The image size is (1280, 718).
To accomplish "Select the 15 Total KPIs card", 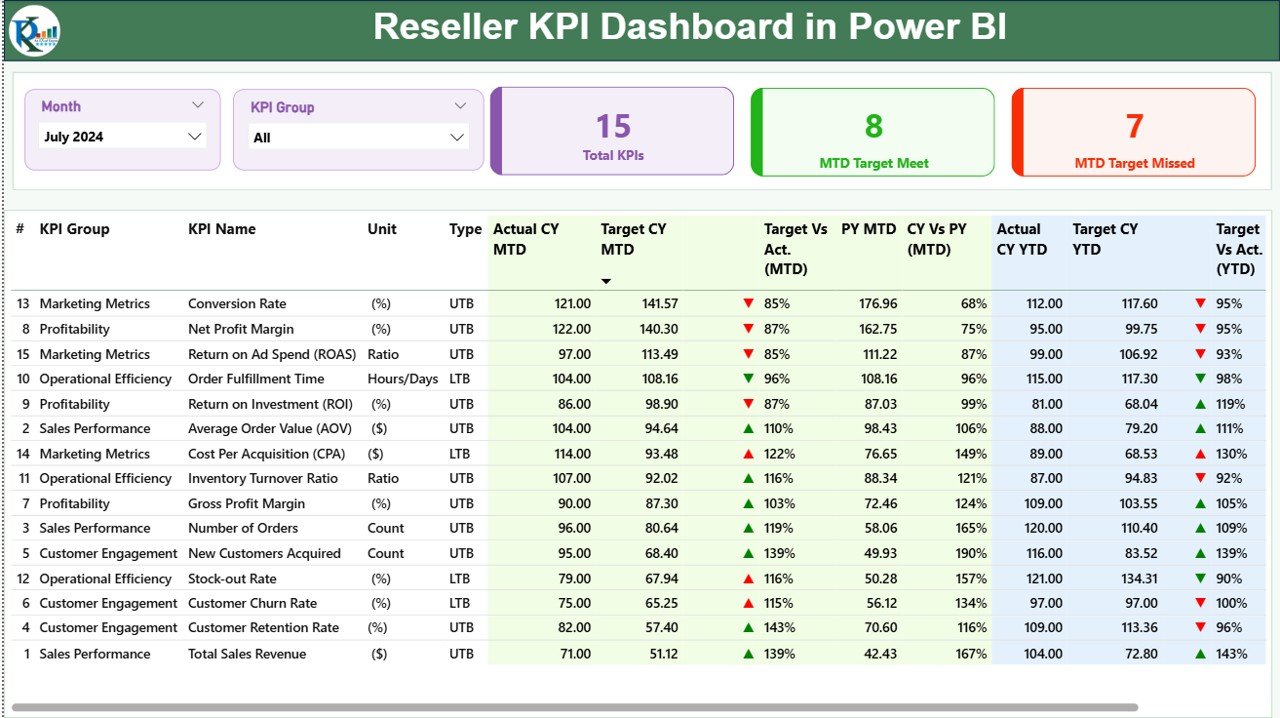I will pos(612,132).
